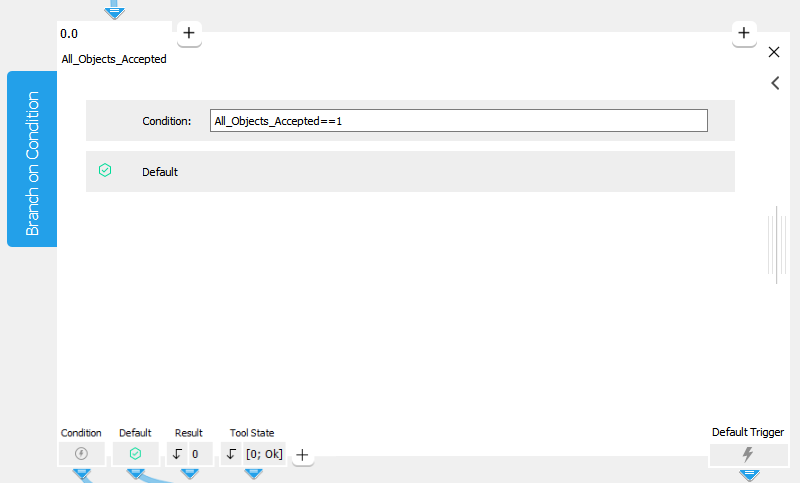This screenshot has height=483, width=800.
Task: Click the Default Trigger bottom connector arrow
Action: (x=748, y=474)
